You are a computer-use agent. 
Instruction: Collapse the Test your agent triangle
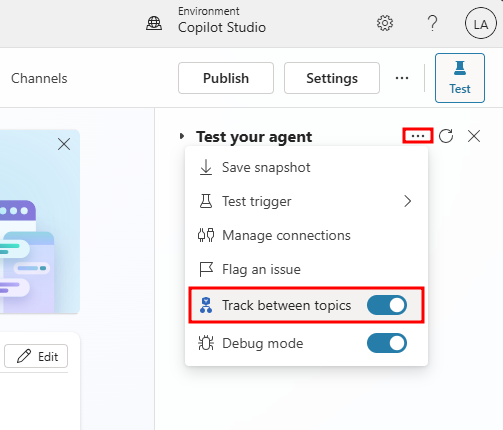(182, 136)
